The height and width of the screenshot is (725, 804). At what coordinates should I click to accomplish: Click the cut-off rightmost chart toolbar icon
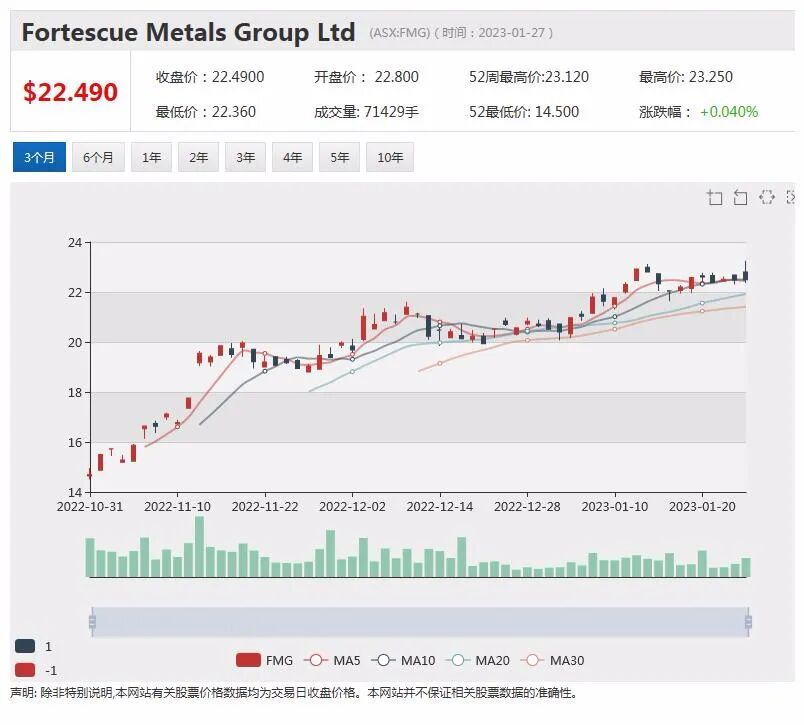(x=790, y=197)
